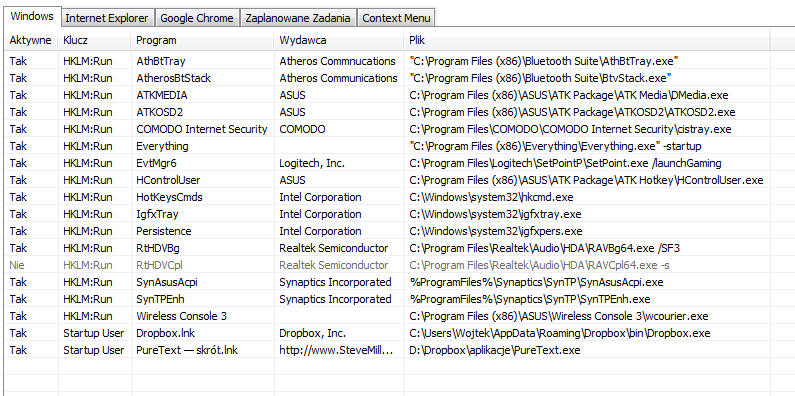Image resolution: width=795 pixels, height=396 pixels.
Task: Select the ATKMEDIA program entry
Action: (162, 95)
